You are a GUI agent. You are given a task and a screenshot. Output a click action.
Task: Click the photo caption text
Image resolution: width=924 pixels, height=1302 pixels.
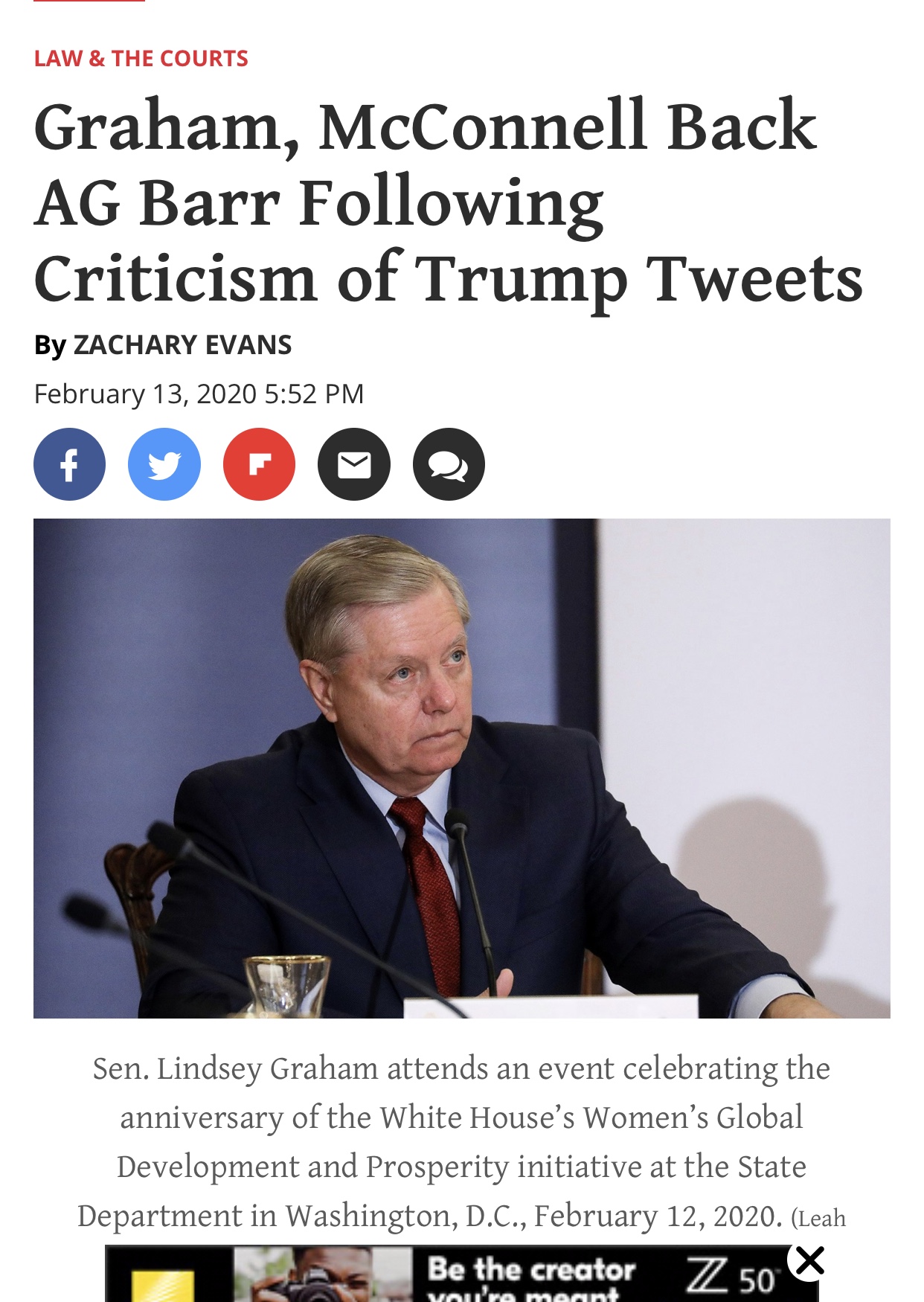click(x=461, y=1117)
